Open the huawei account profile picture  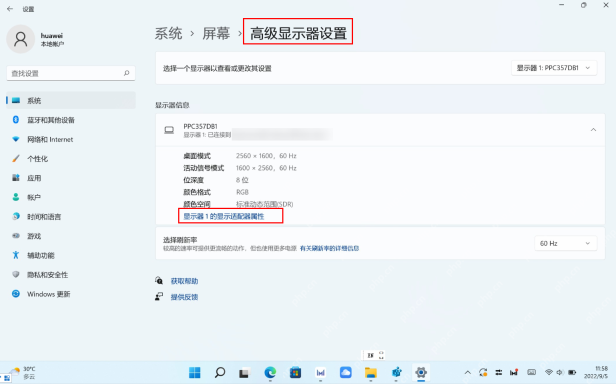20,39
